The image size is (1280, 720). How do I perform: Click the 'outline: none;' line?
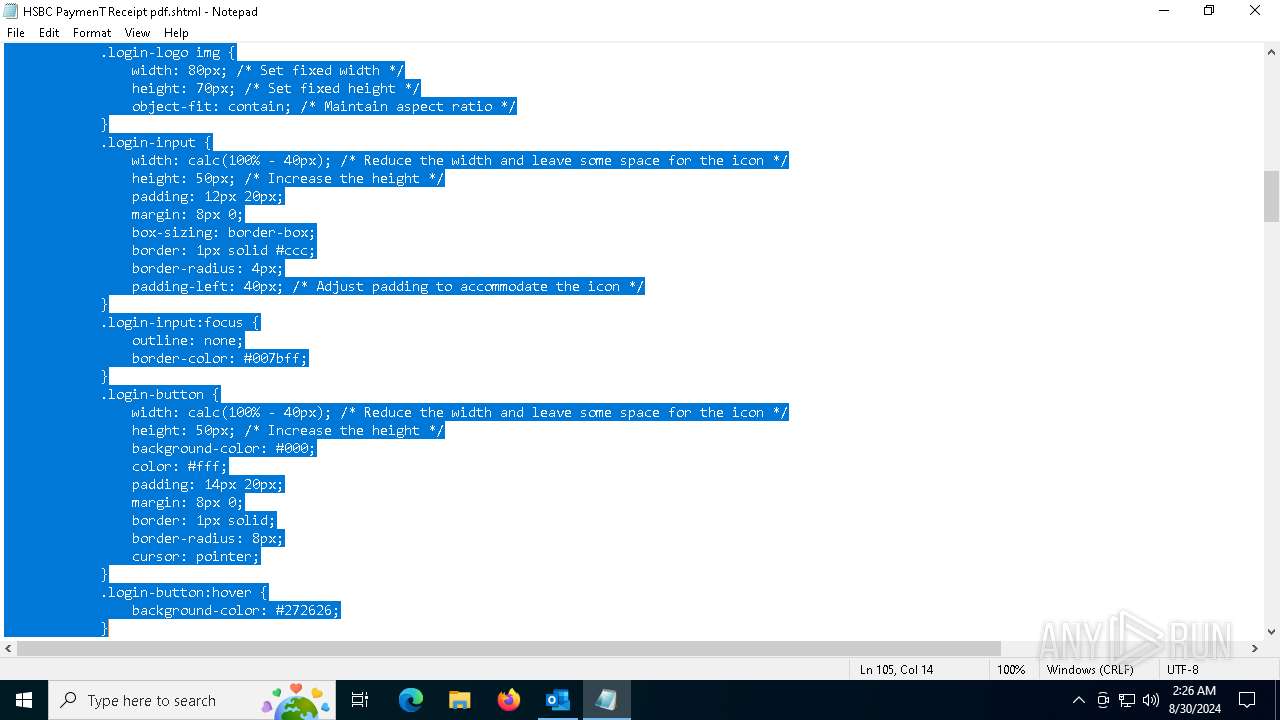(187, 340)
